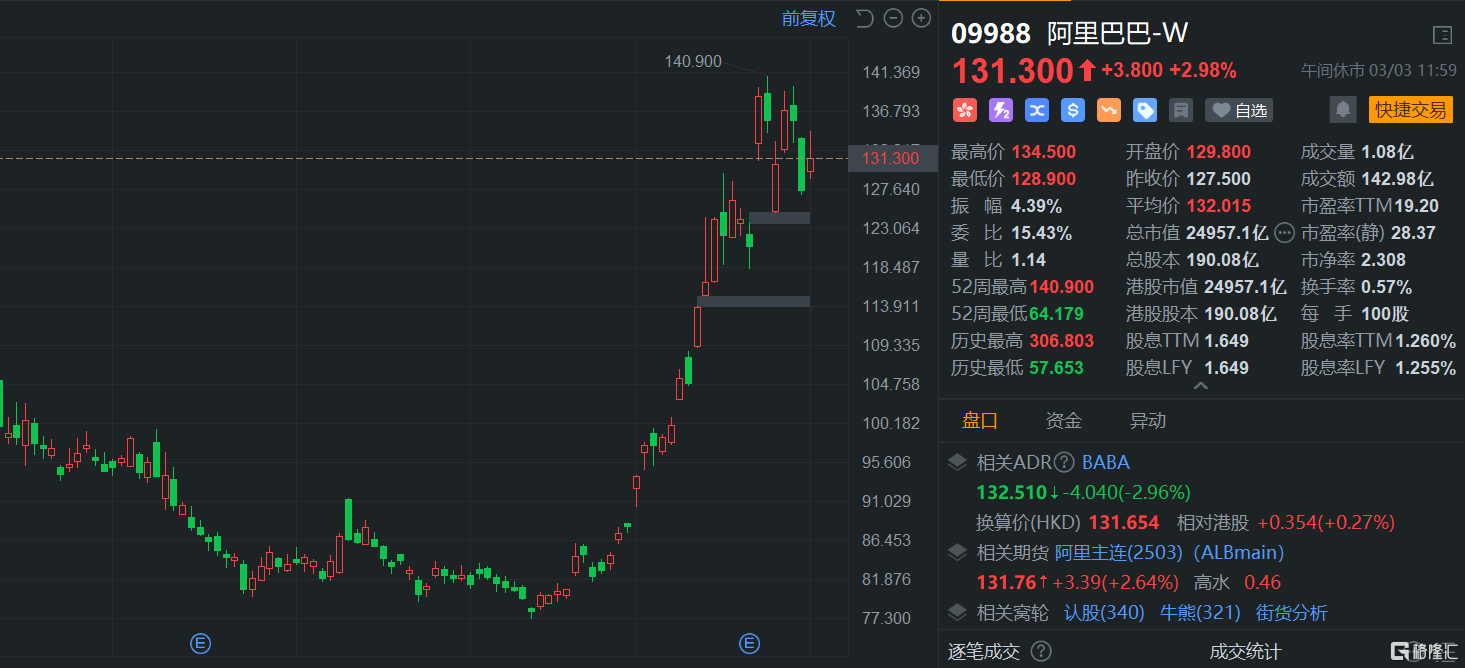Toggle the side panel layout icon
Screen dimensions: 1465x668
(x=1442, y=35)
